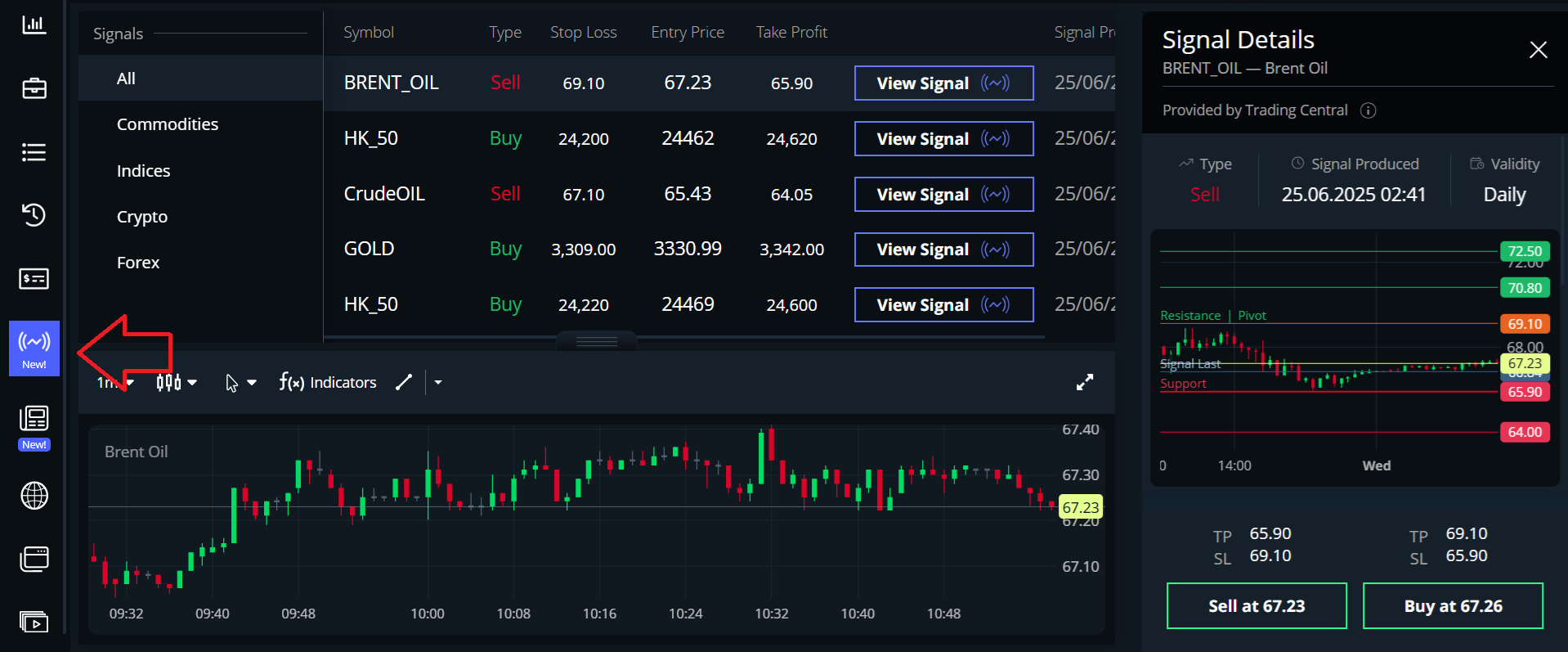Close the Signal Details panel
The height and width of the screenshot is (652, 1568).
(x=1538, y=50)
